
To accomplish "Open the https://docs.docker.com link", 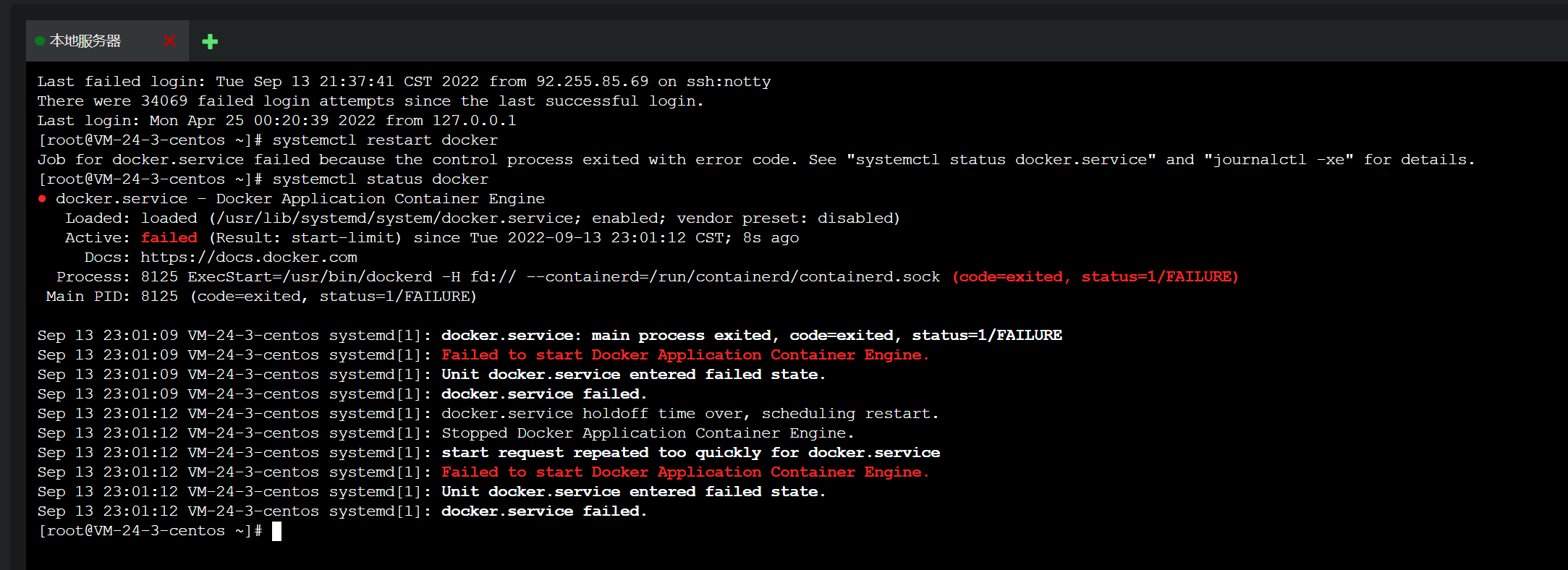I will point(249,258).
